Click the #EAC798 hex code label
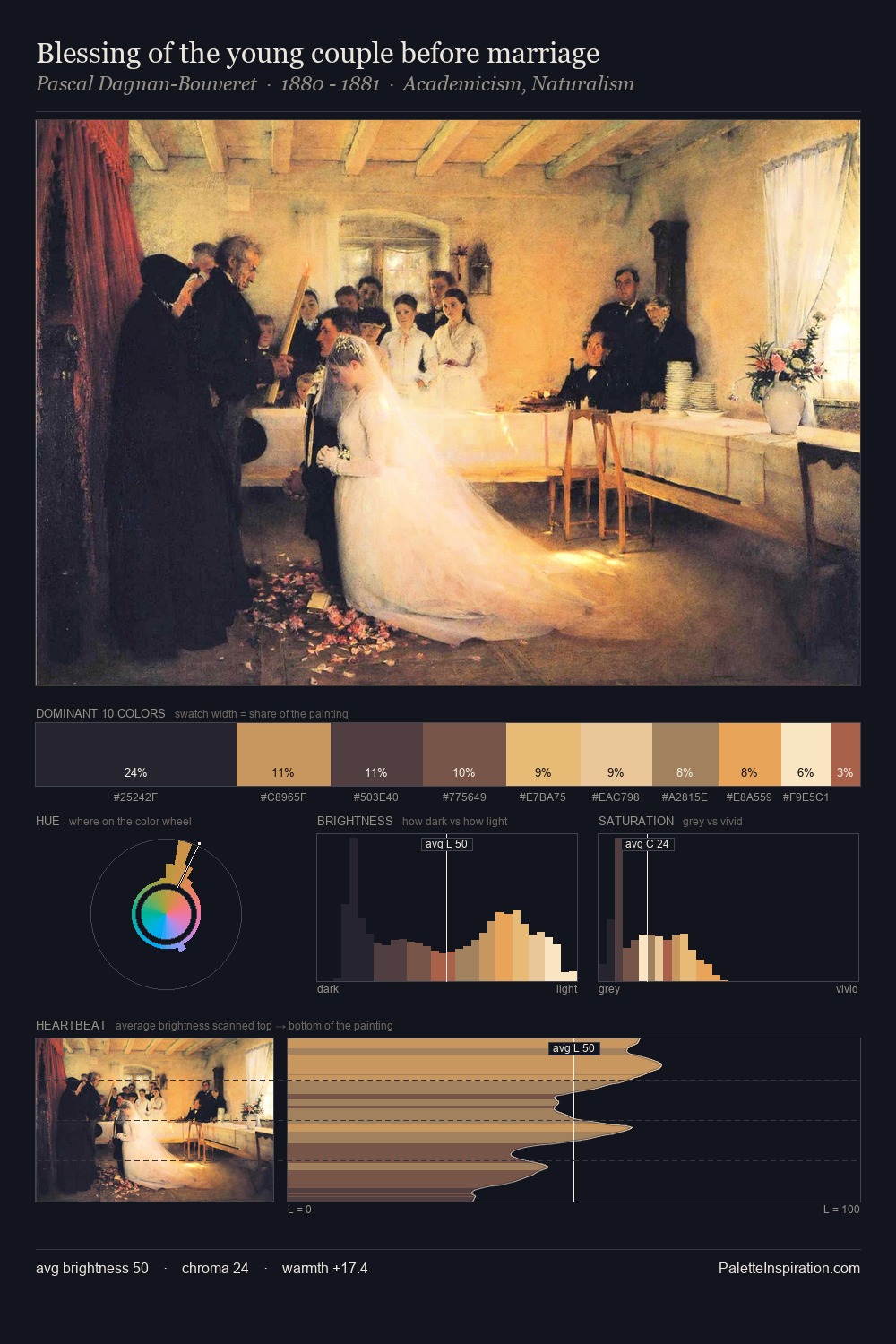The height and width of the screenshot is (1344, 896). (x=616, y=797)
